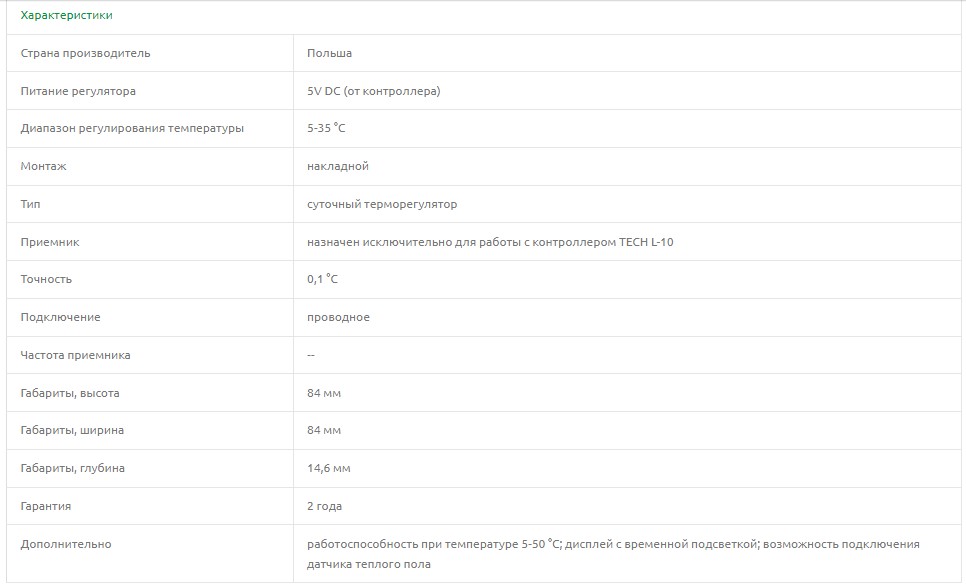Select the накладной value text
The height and width of the screenshot is (588, 966).
pos(338,166)
